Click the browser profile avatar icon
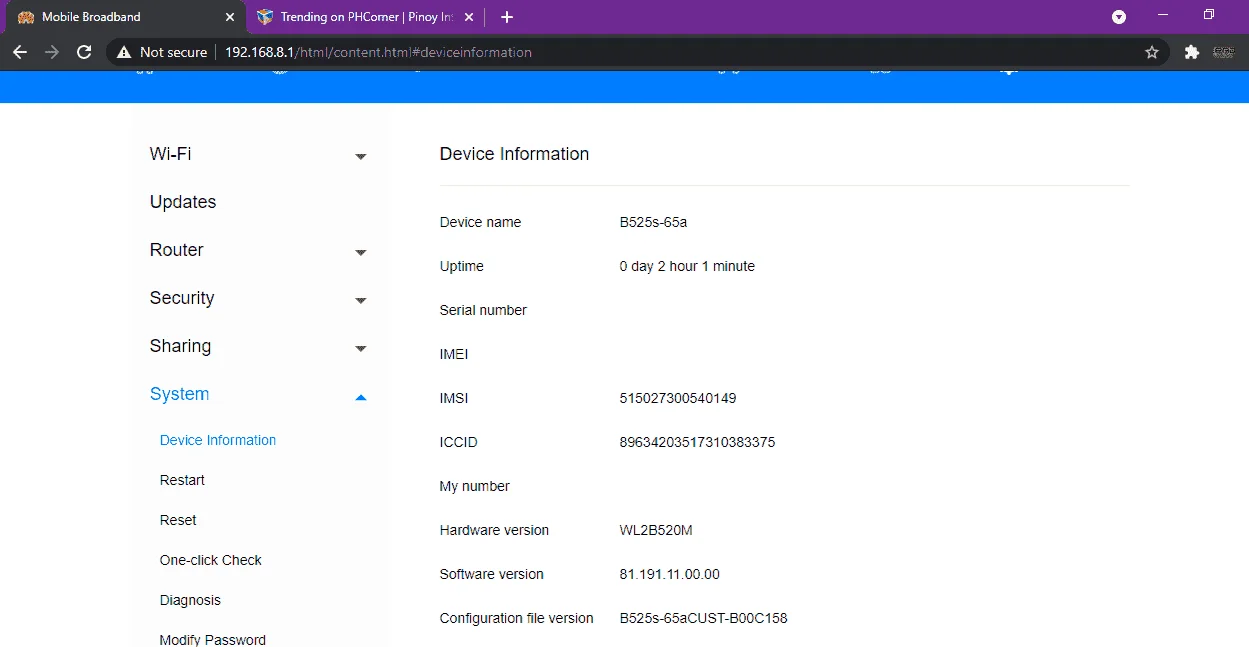 (1223, 52)
